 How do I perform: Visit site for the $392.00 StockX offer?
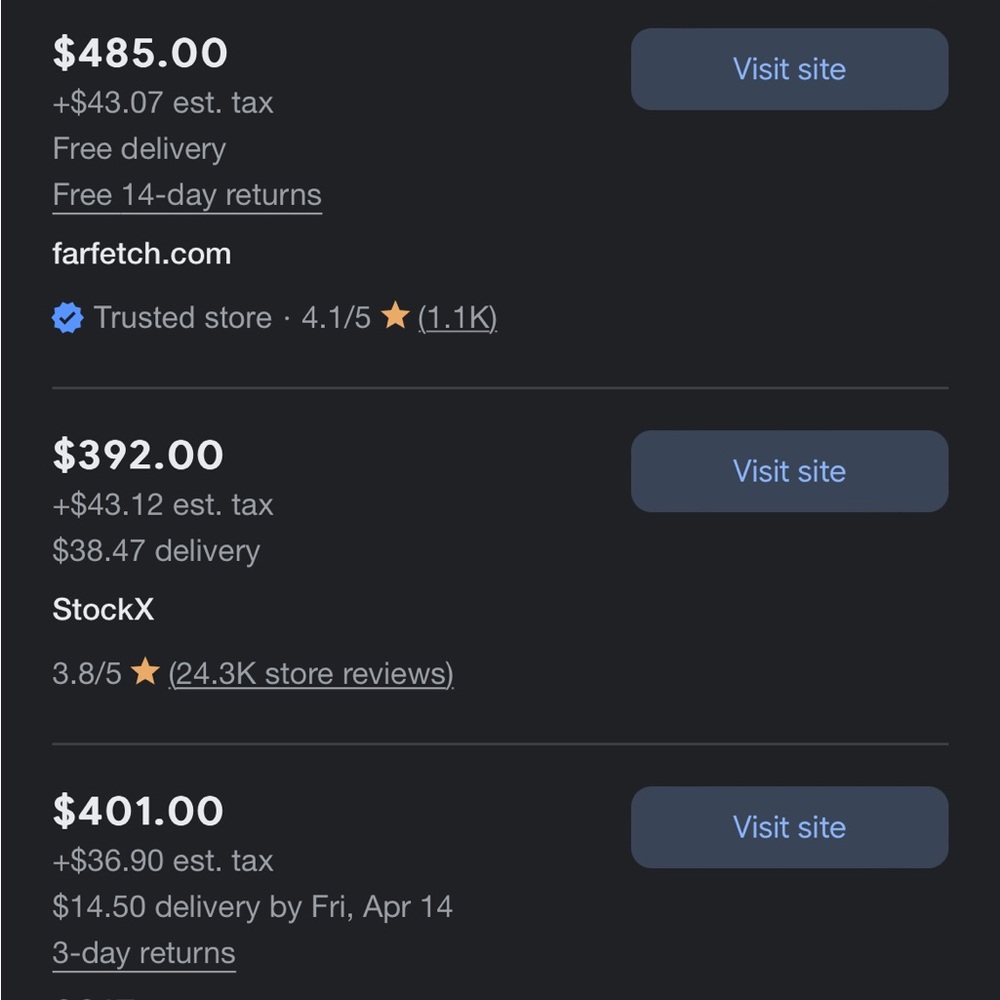click(x=789, y=471)
